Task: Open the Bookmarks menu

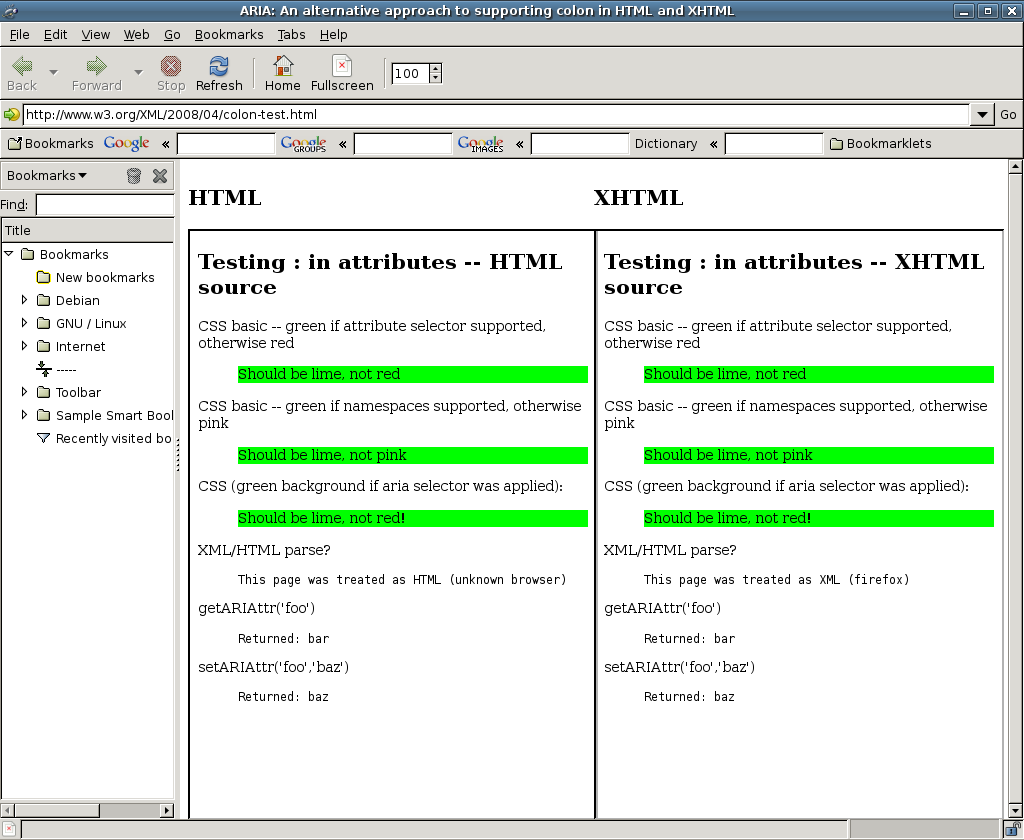Action: tap(229, 35)
